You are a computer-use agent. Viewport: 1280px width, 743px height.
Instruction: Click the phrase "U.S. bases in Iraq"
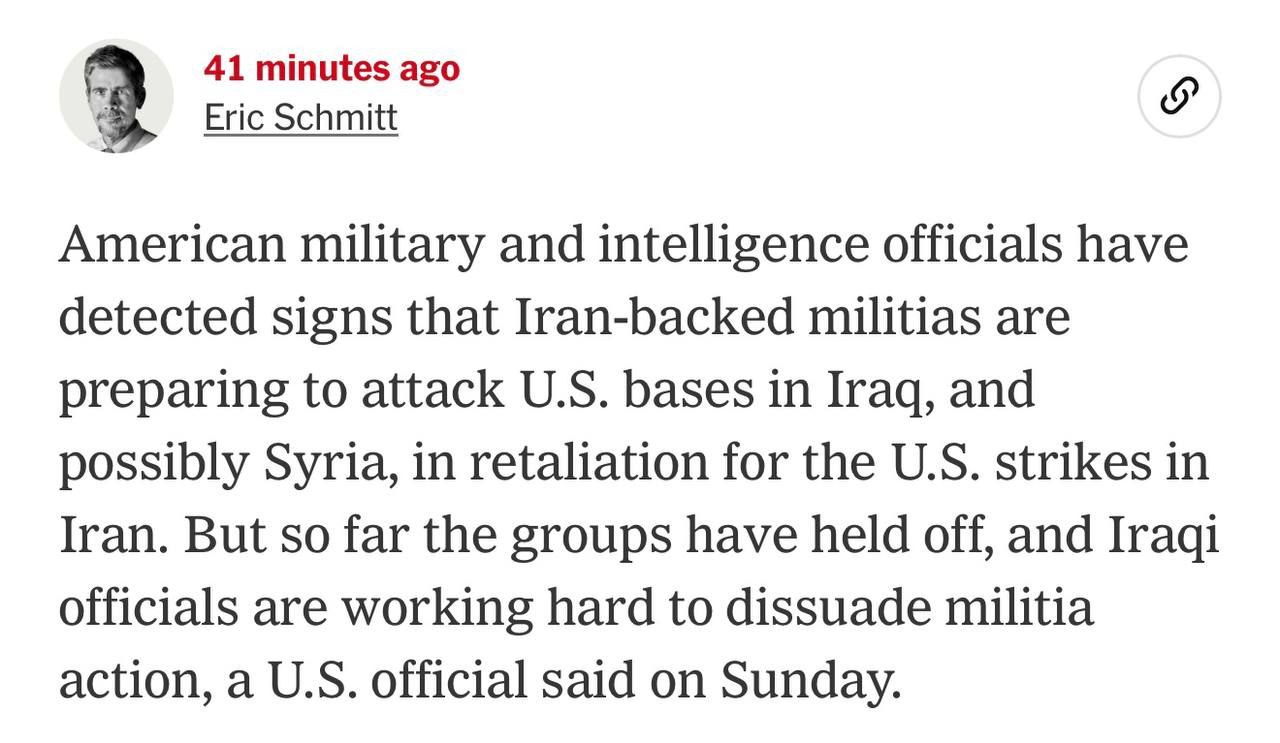click(x=730, y=392)
